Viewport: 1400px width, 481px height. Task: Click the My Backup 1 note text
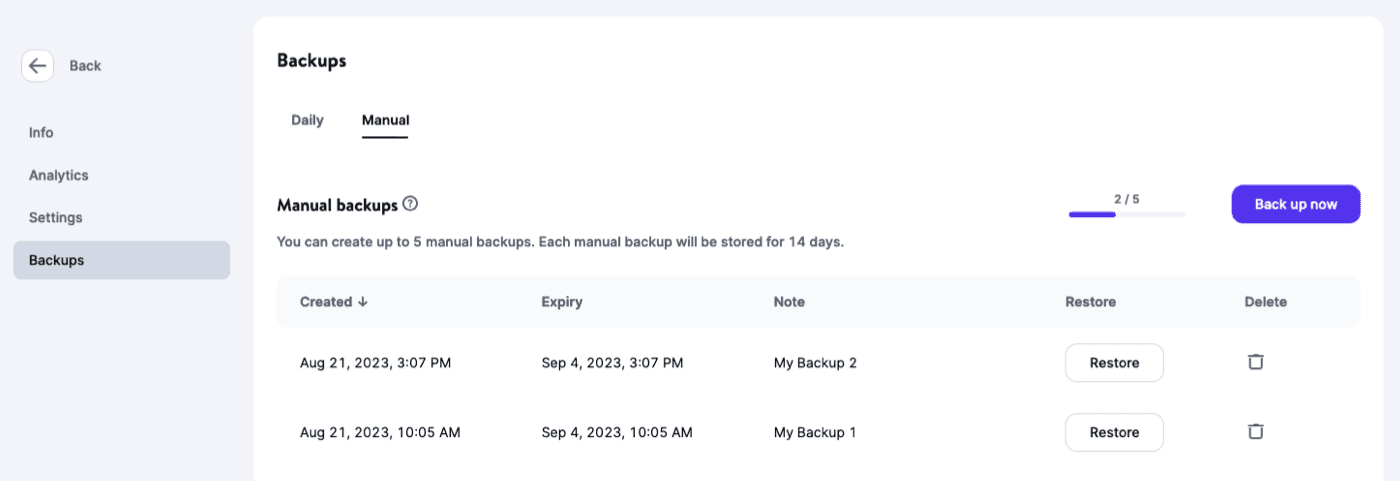pos(815,433)
